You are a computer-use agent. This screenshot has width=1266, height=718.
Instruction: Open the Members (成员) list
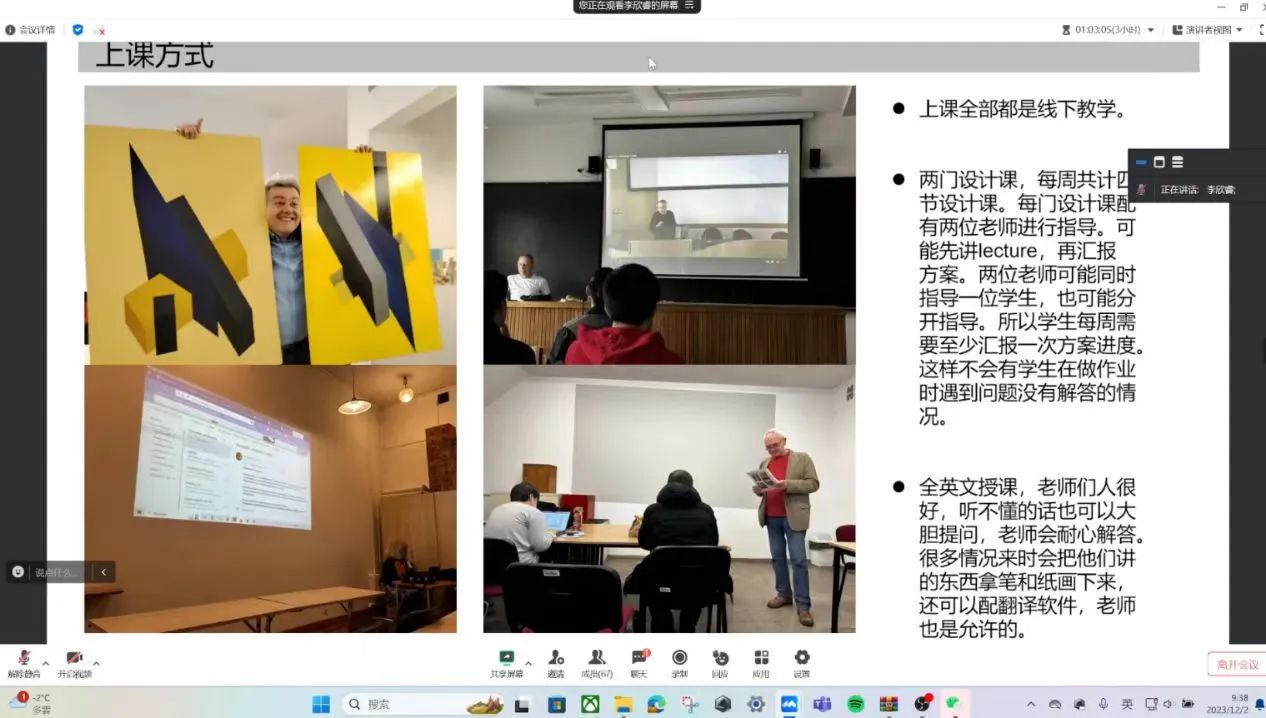point(597,660)
